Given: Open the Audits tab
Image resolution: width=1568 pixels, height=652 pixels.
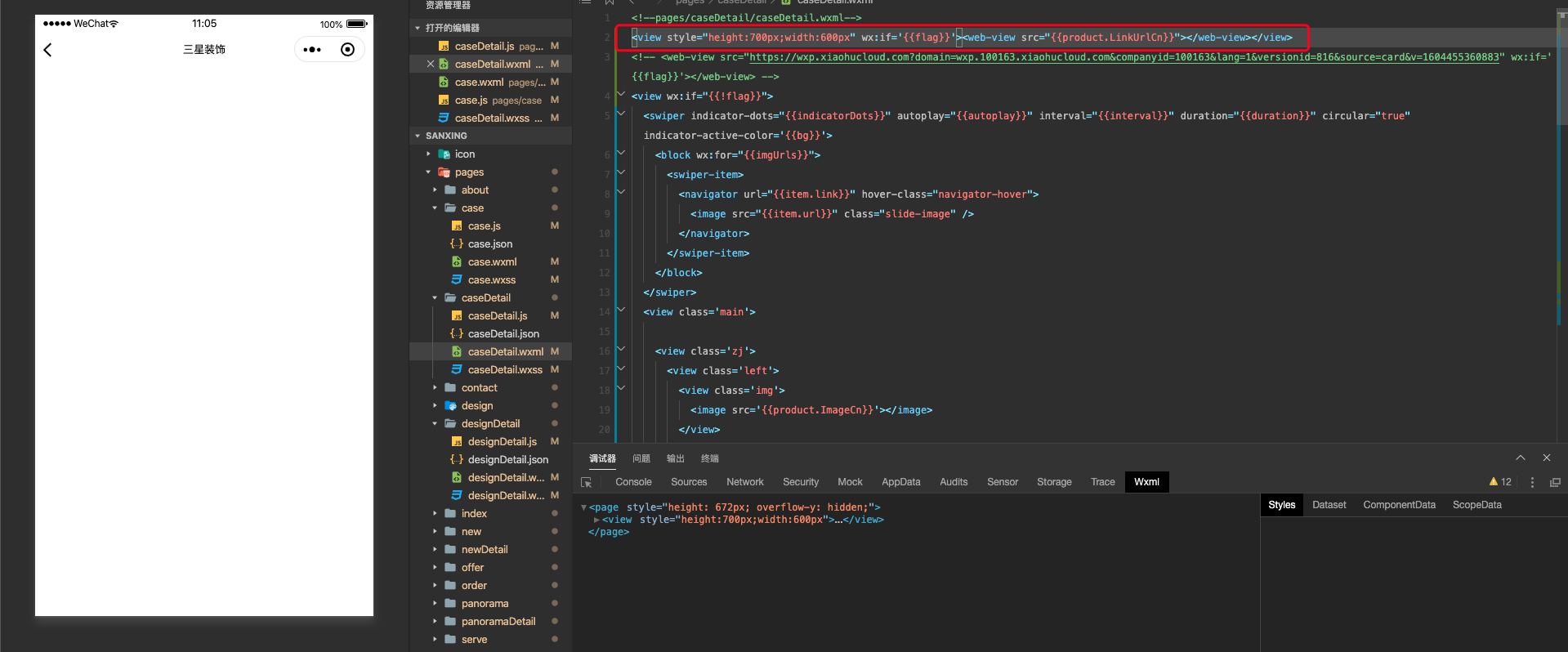Looking at the screenshot, I should pos(954,482).
